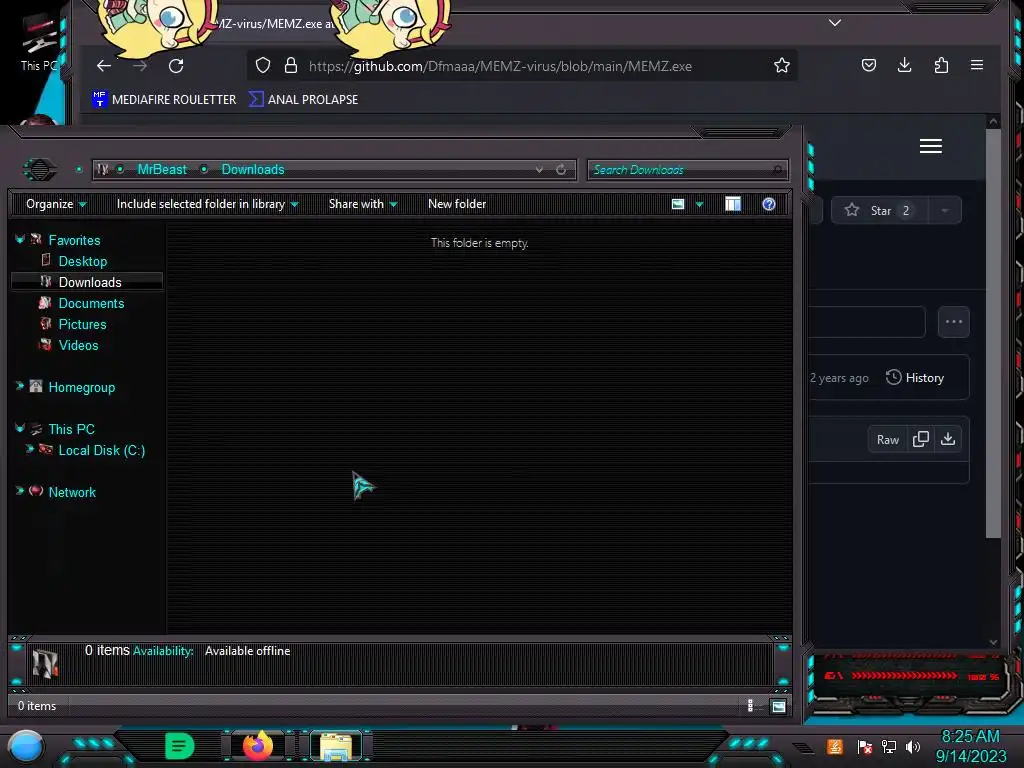This screenshot has width=1024, height=768.
Task: Bookmark this page with the star icon
Action: (x=782, y=65)
